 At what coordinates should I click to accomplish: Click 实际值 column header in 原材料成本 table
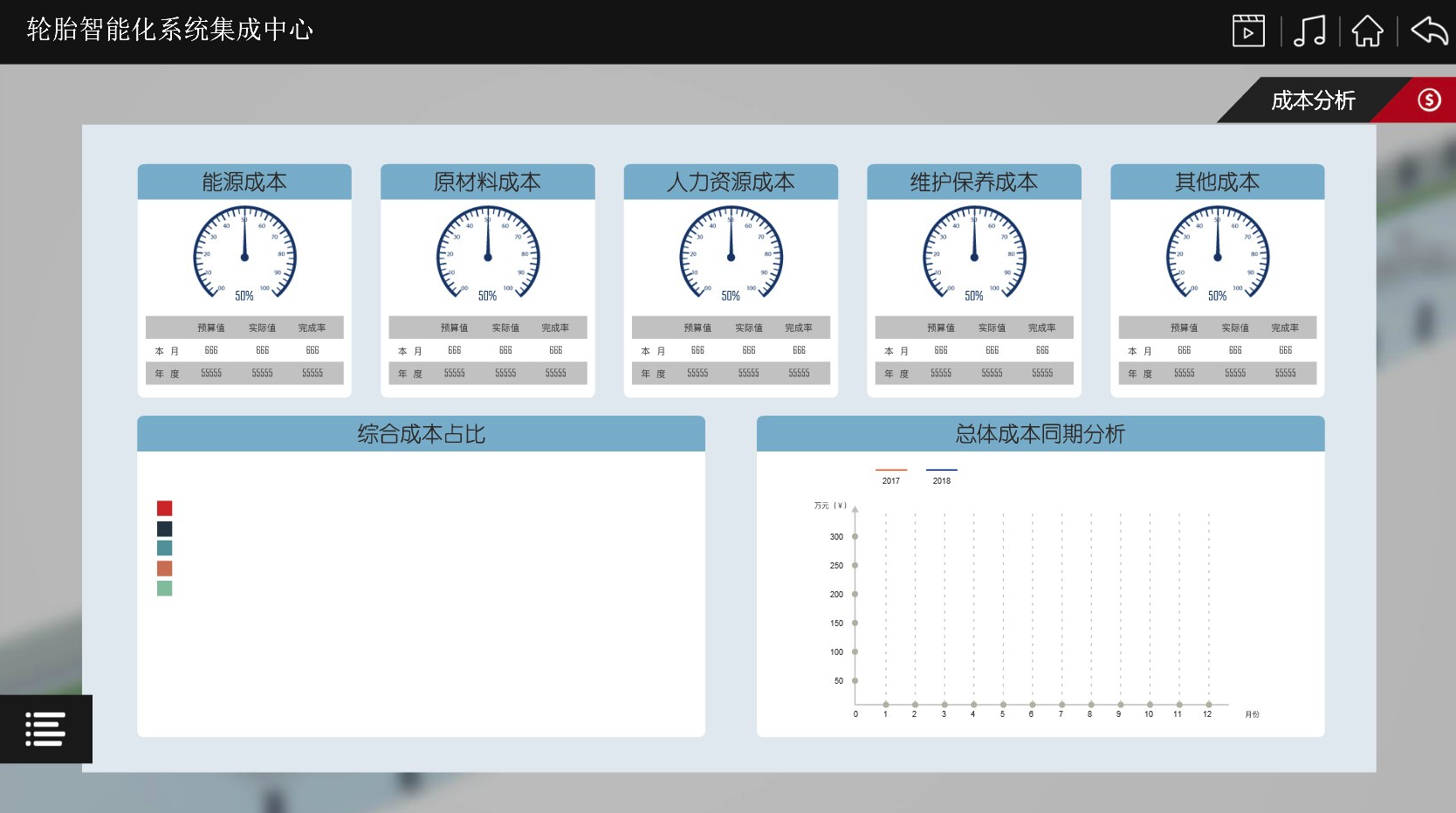(x=505, y=327)
